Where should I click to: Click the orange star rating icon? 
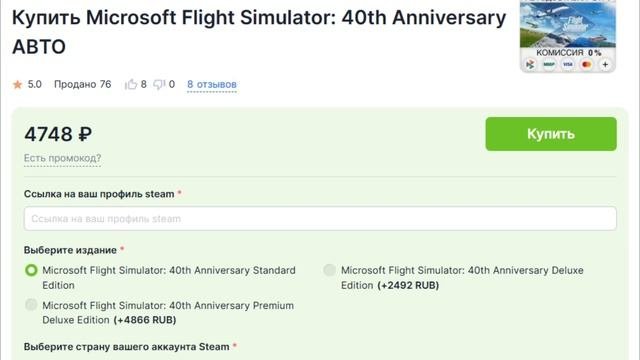click(x=18, y=84)
